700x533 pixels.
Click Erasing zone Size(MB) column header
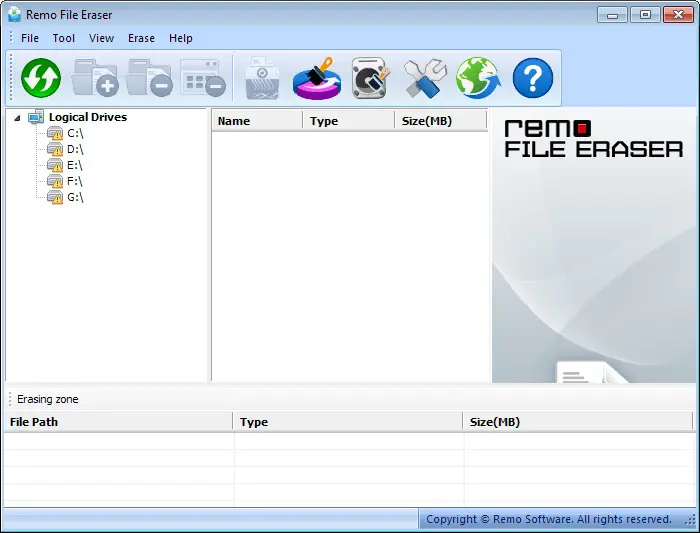[578, 422]
